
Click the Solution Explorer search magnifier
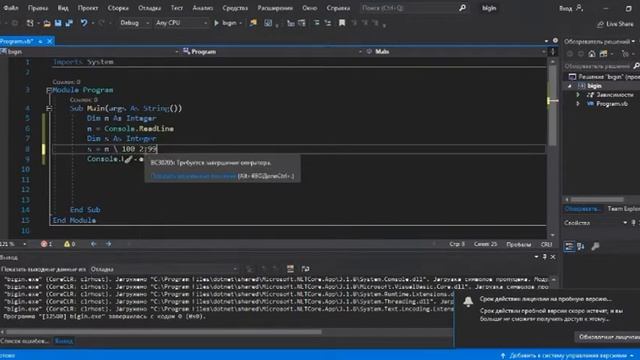tap(636, 66)
